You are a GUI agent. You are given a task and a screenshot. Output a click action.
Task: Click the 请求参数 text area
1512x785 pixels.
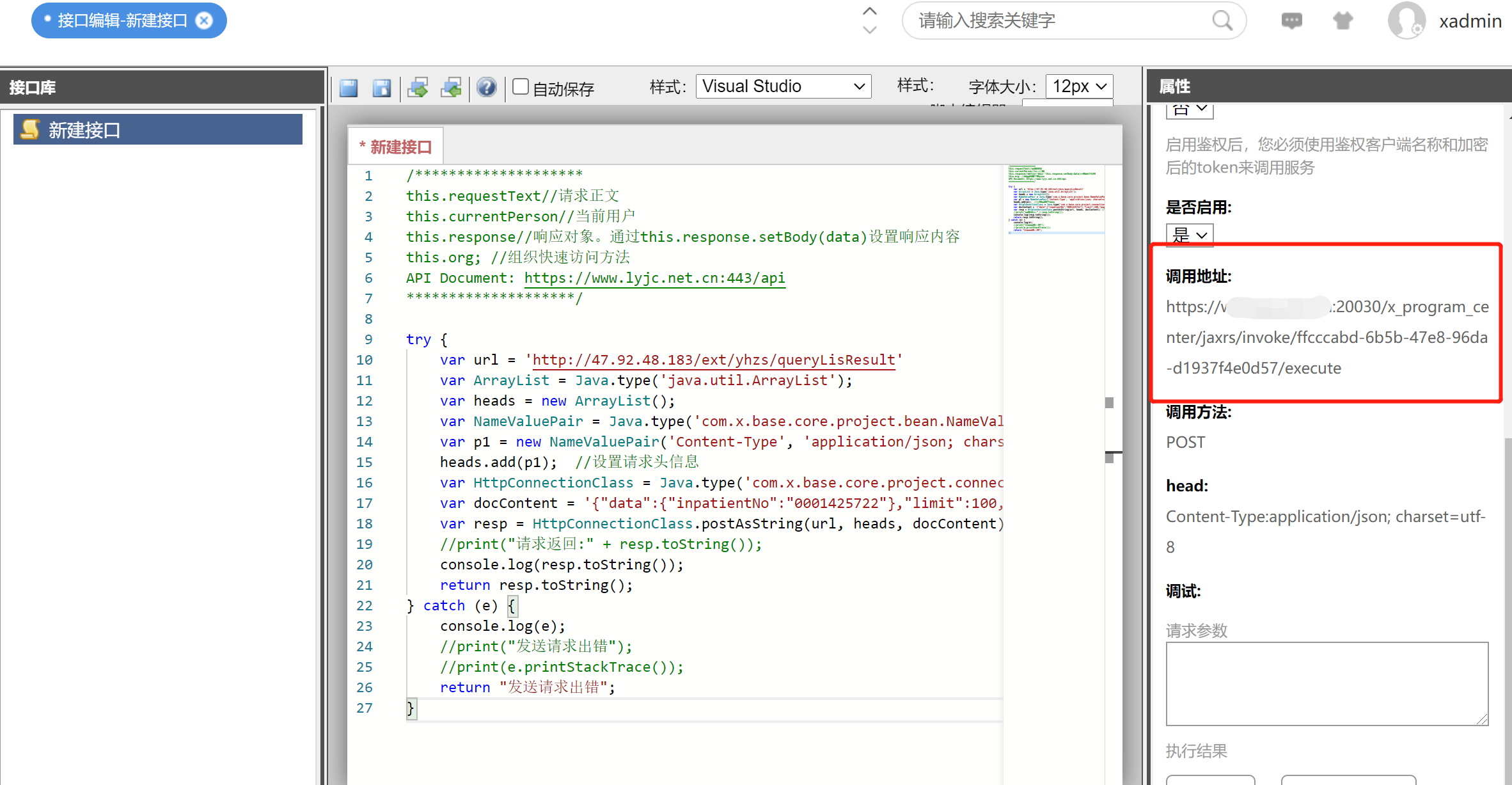click(1327, 683)
